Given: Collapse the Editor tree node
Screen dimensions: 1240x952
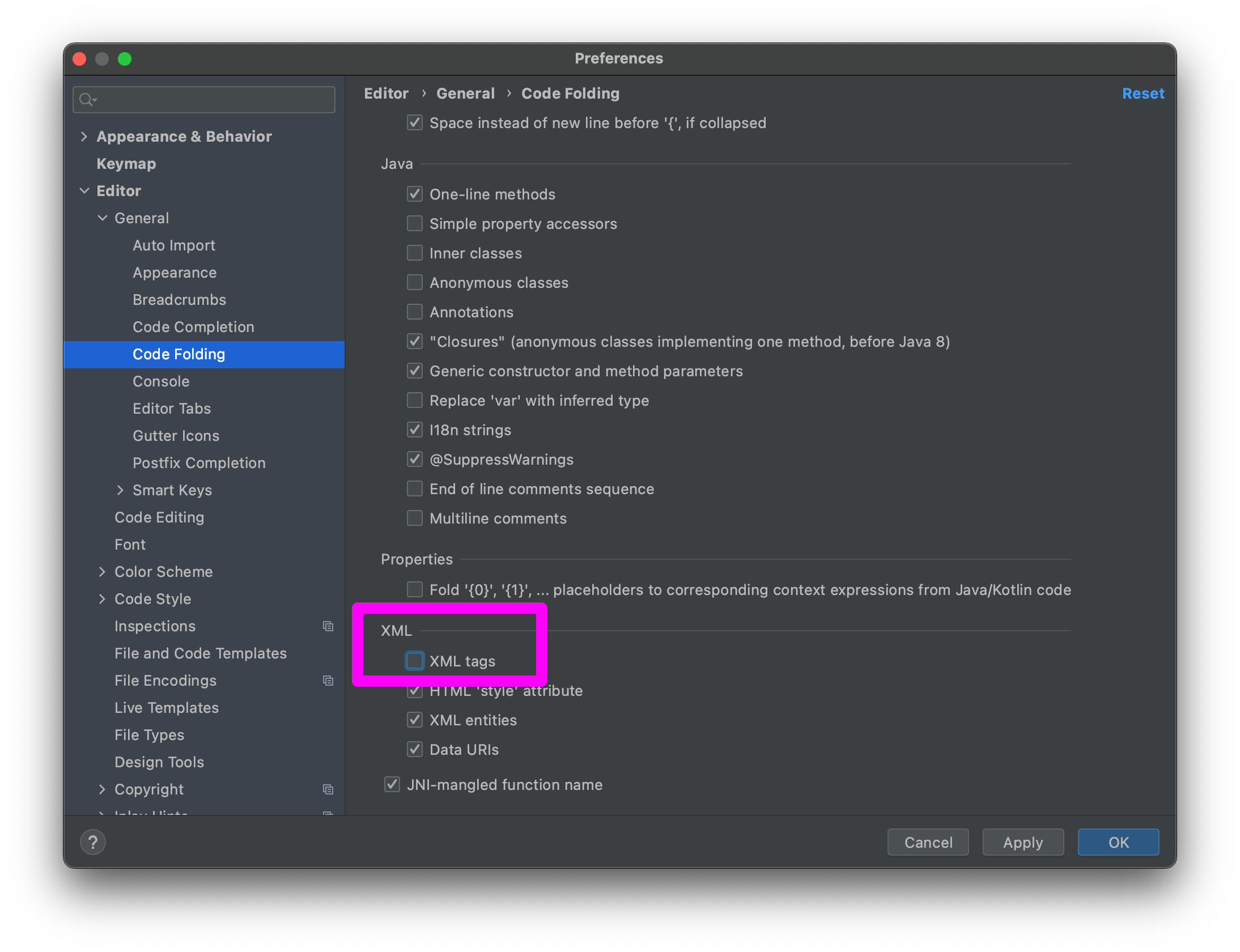Looking at the screenshot, I should click(84, 191).
